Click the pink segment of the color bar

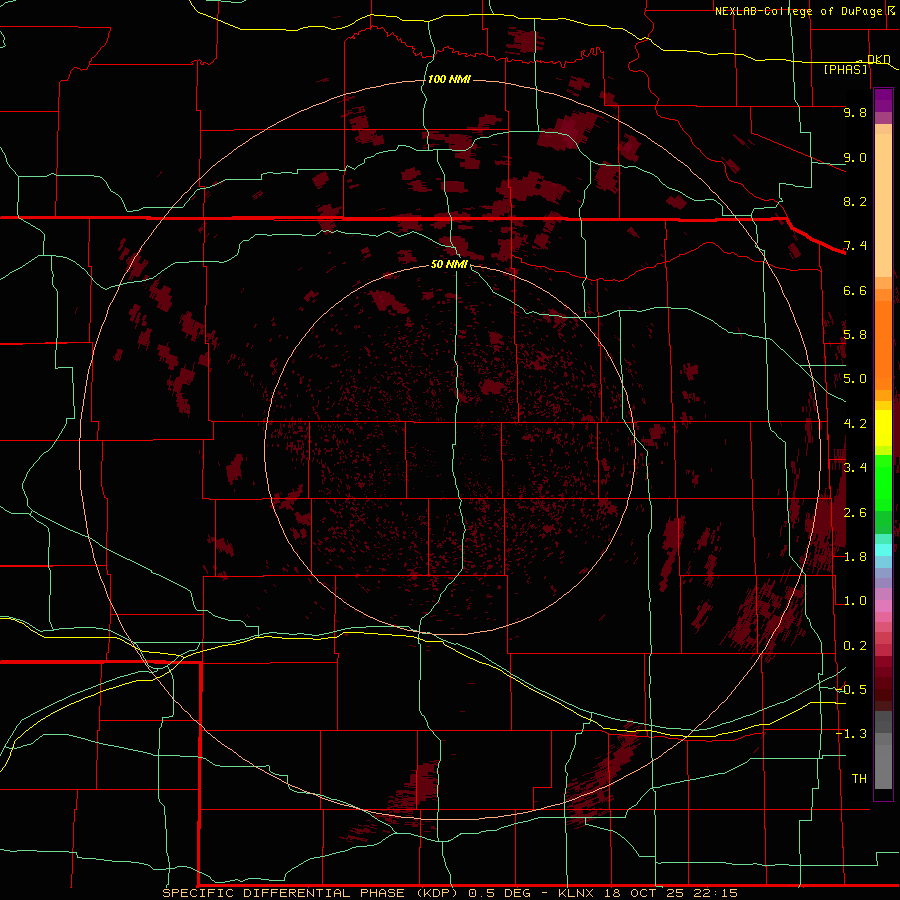click(883, 606)
